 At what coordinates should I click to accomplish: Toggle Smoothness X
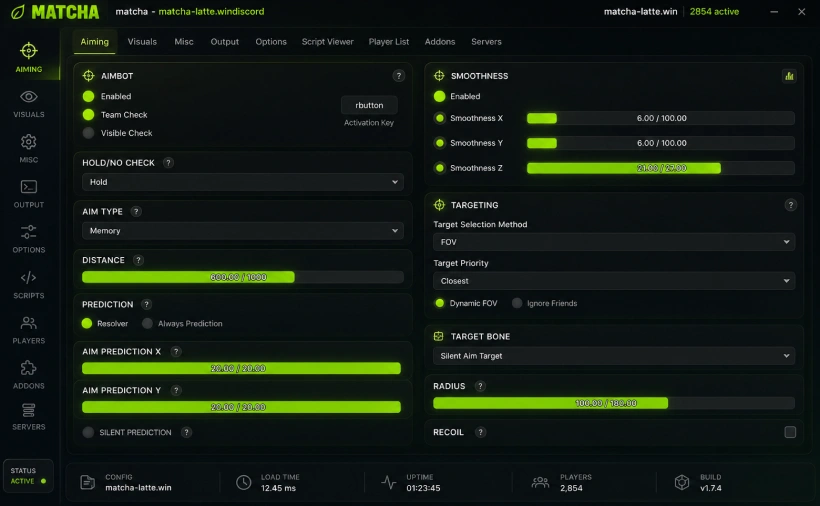point(440,118)
